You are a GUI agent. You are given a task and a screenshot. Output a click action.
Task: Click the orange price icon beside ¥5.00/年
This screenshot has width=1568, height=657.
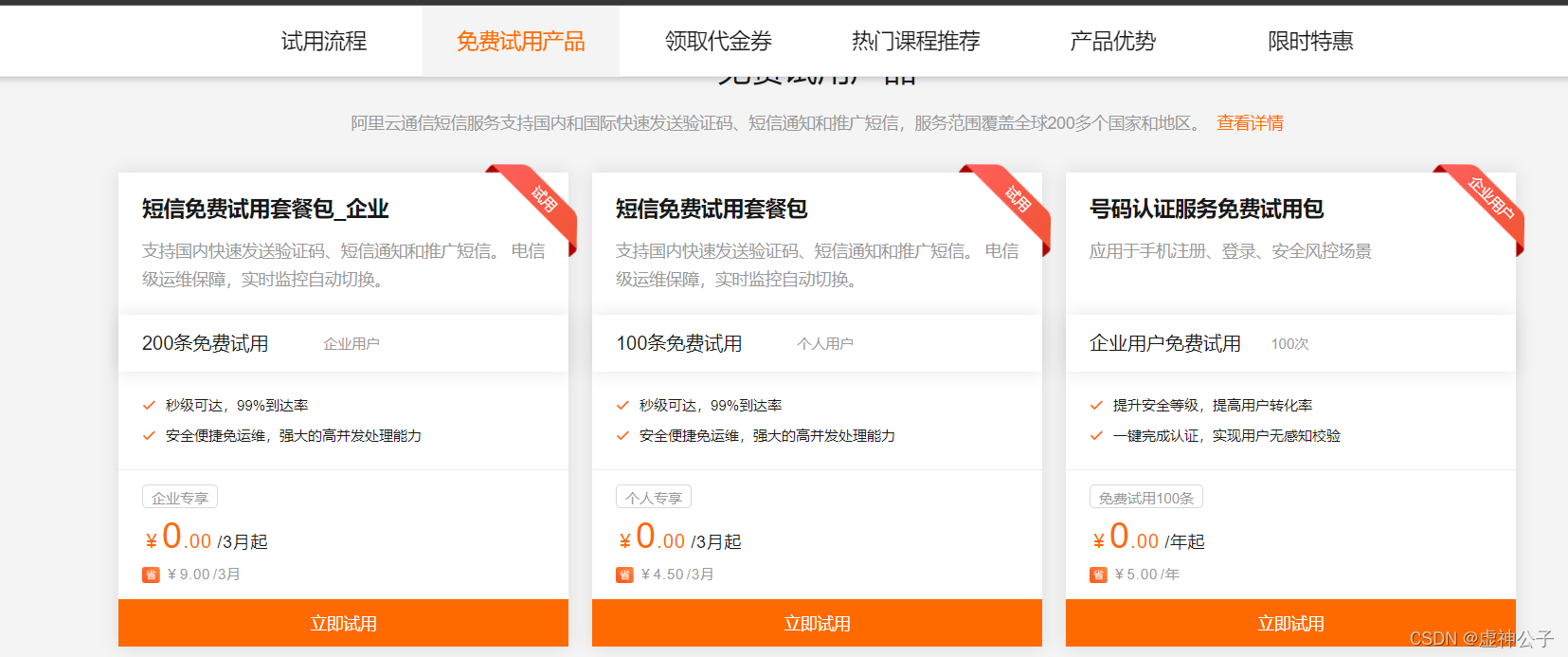[1098, 575]
